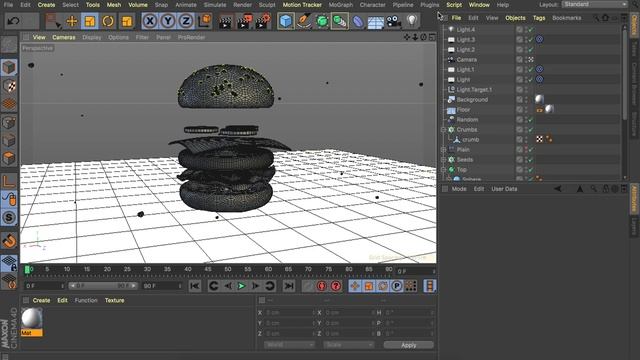Select the Texture mode checkered cube icon
The width and height of the screenshot is (640, 360).
point(9,86)
